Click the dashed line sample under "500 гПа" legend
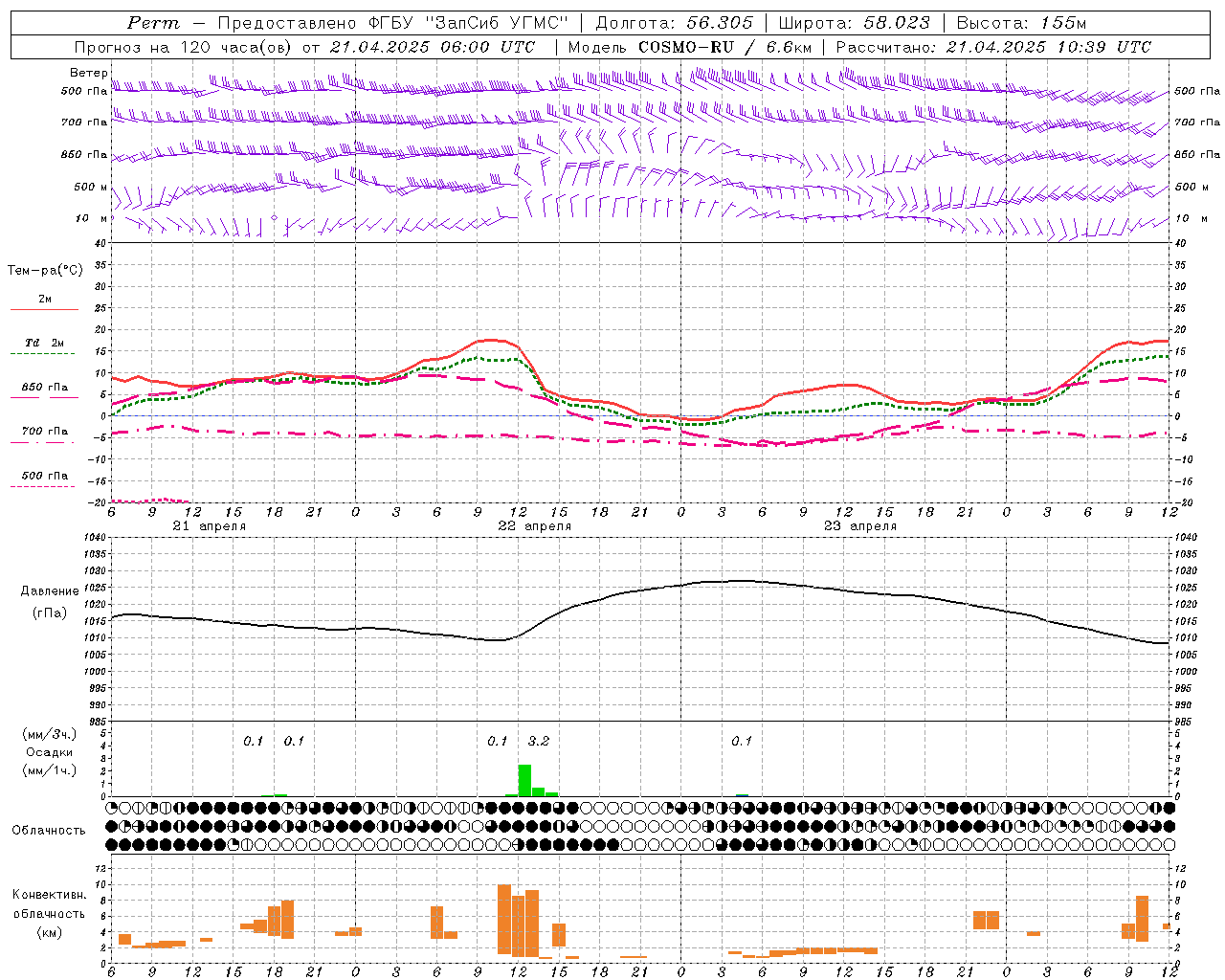The width and height of the screenshot is (1225, 980). (x=42, y=487)
